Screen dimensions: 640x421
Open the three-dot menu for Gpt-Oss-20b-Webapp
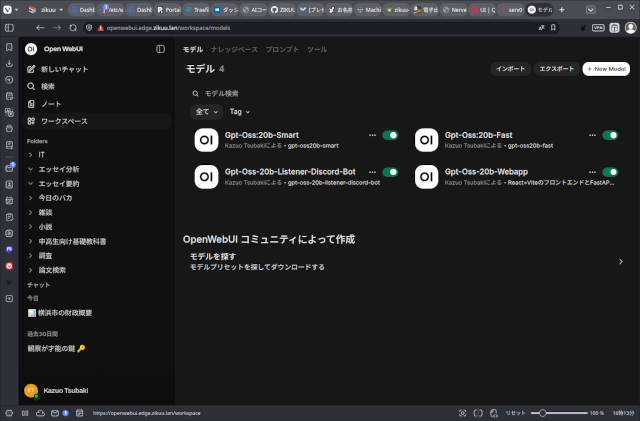coord(592,172)
